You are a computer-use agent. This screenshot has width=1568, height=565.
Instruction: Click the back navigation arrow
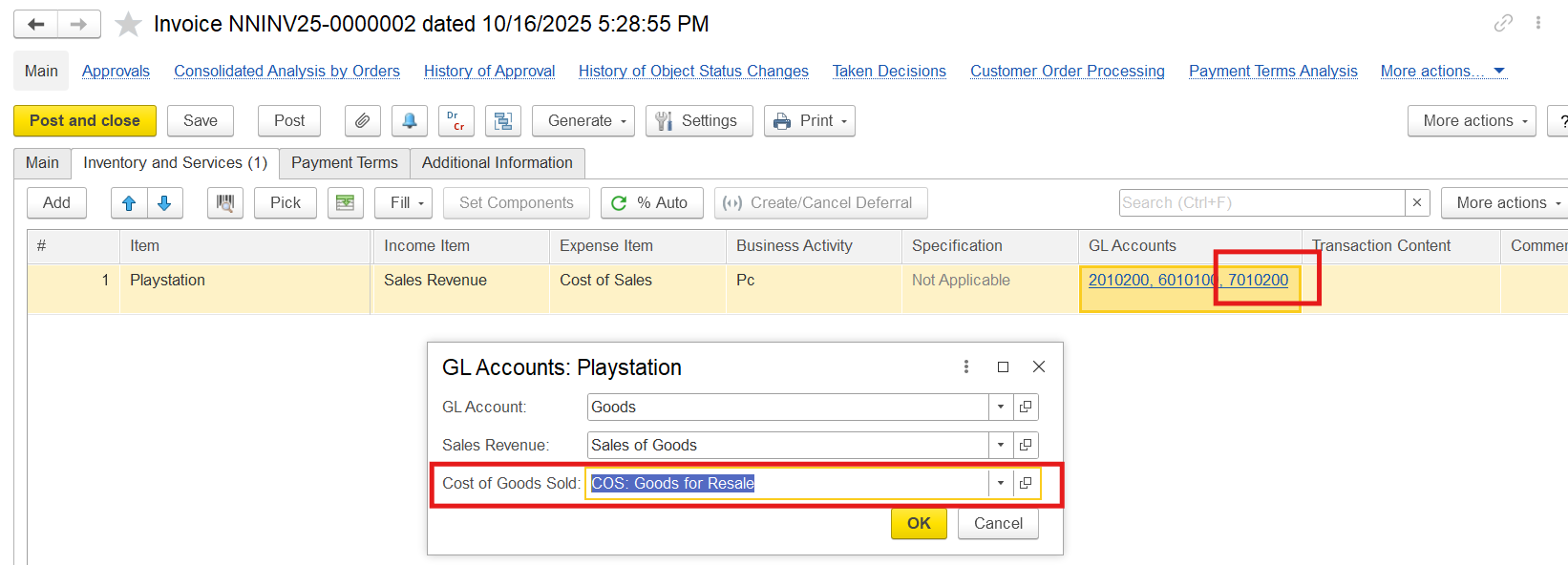[x=36, y=24]
